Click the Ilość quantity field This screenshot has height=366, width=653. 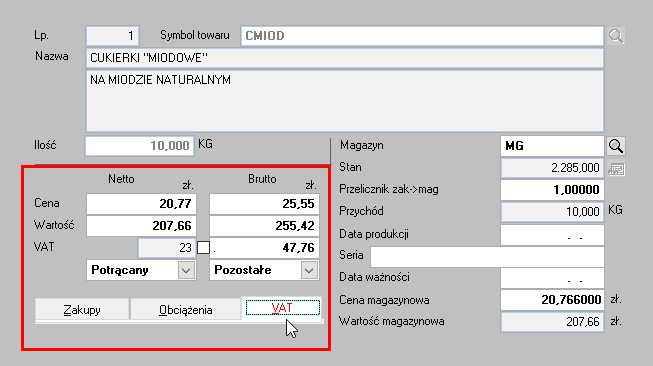(140, 146)
